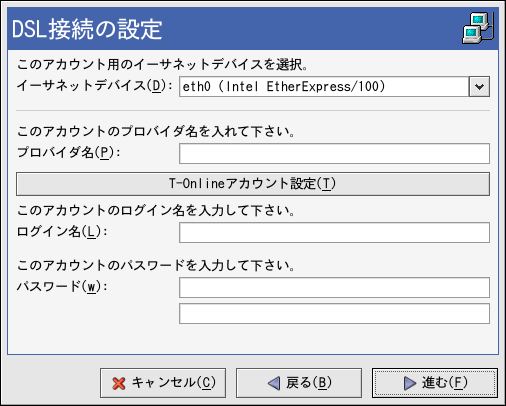
Task: Open T-Onlineアカウント設定 button
Action: [253, 184]
